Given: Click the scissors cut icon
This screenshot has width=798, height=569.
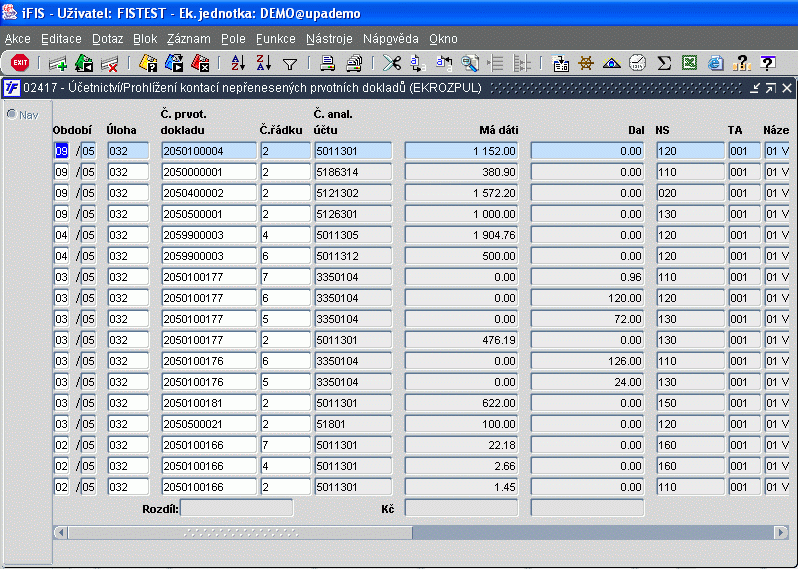Looking at the screenshot, I should pyautogui.click(x=391, y=63).
